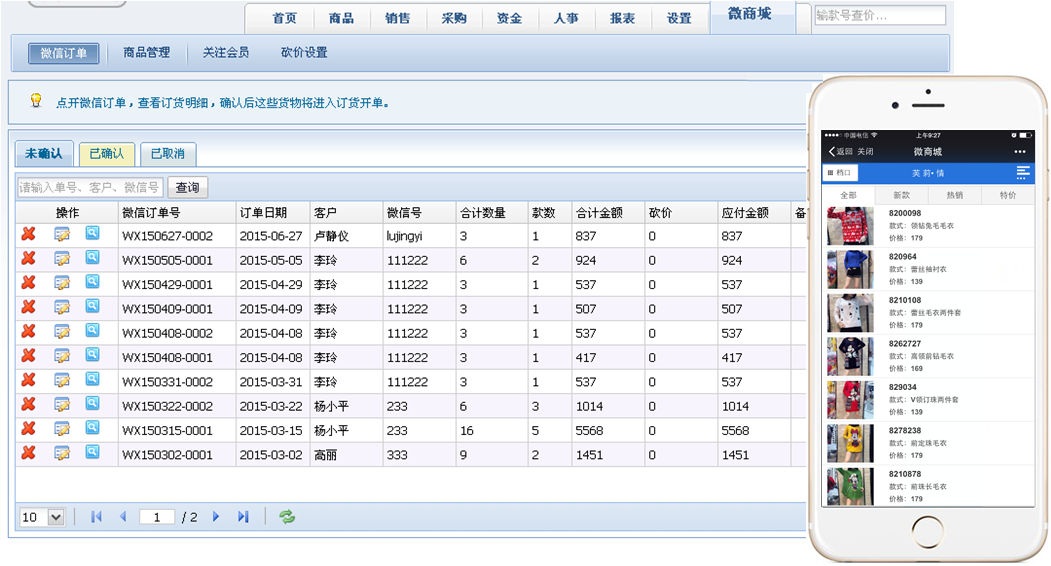Viewport: 1051px width, 566px height.
Task: Go to first page of orders
Action: pyautogui.click(x=97, y=517)
